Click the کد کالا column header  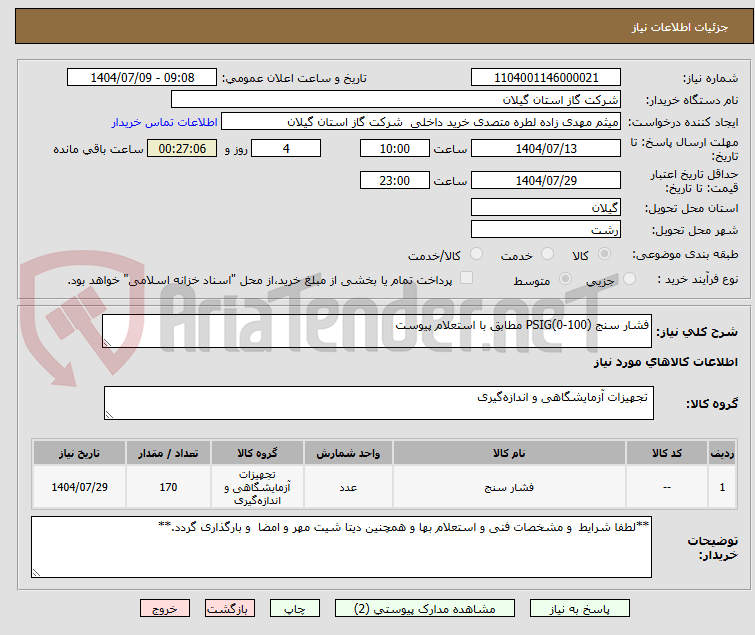[x=667, y=453]
